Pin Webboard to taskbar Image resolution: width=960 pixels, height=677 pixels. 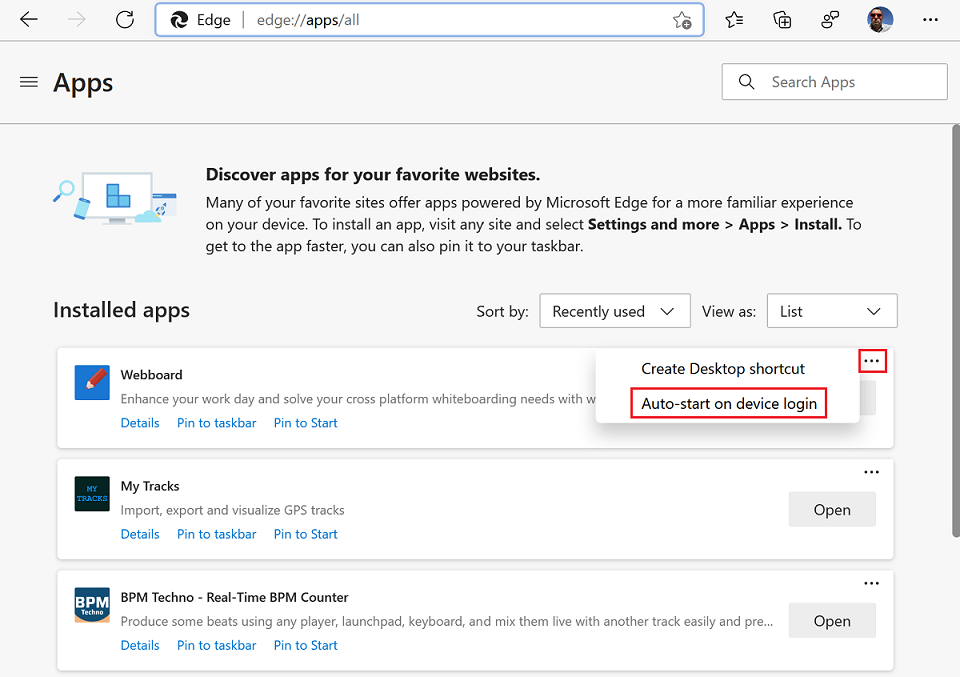coord(216,422)
